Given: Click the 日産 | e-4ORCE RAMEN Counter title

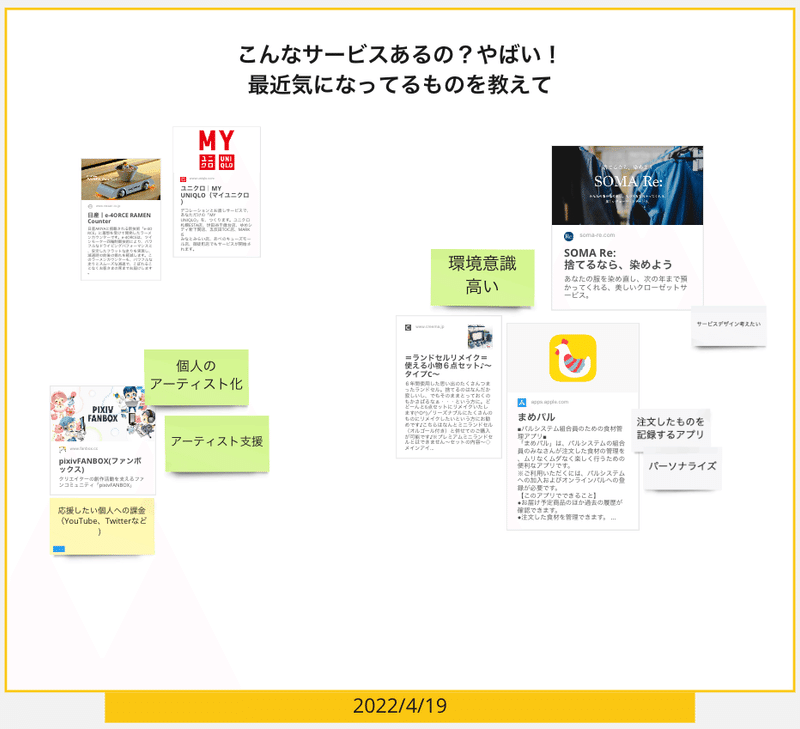Looking at the screenshot, I should coord(119,218).
